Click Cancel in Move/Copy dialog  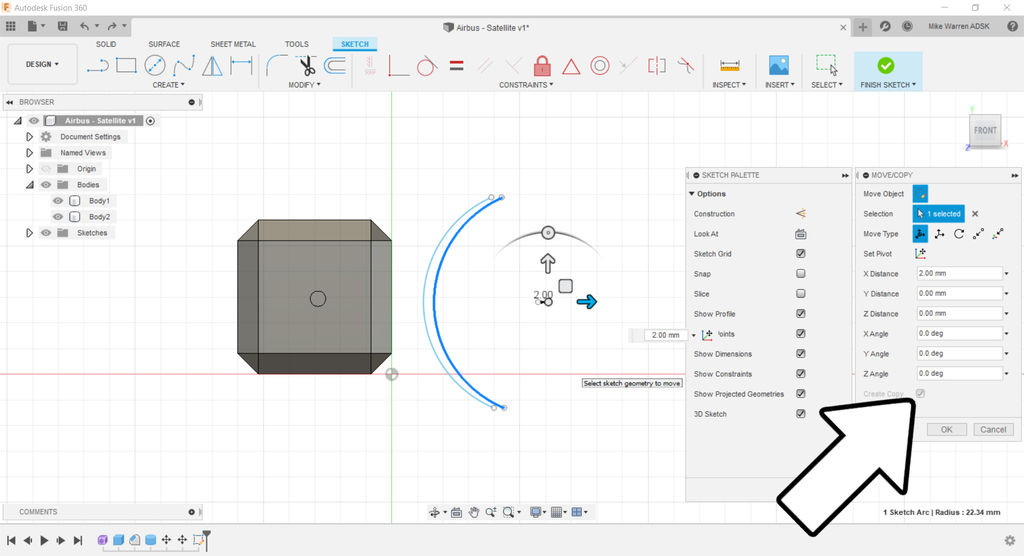(x=993, y=429)
